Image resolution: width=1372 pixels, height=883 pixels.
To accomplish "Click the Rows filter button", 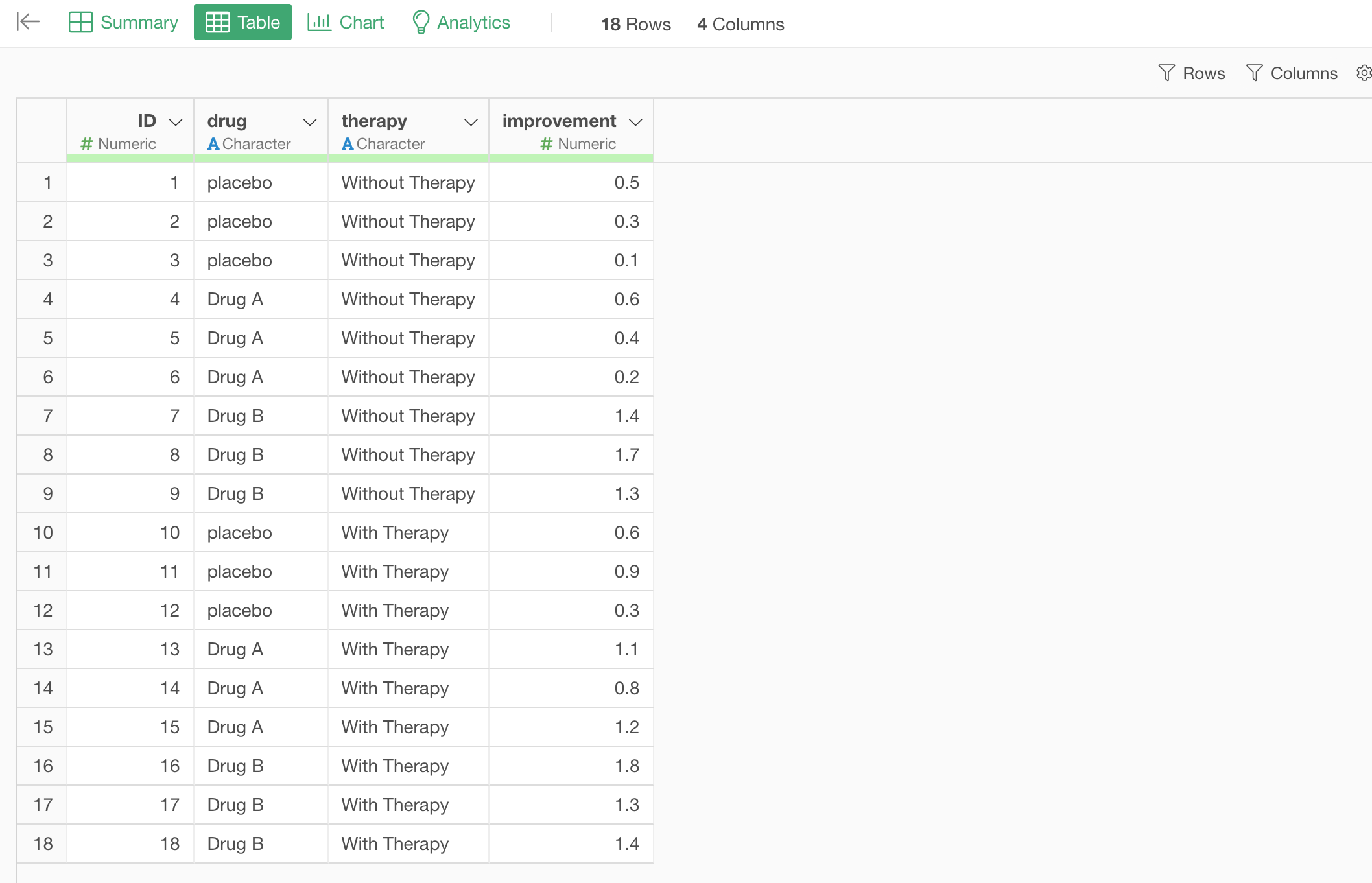I will coord(1191,73).
